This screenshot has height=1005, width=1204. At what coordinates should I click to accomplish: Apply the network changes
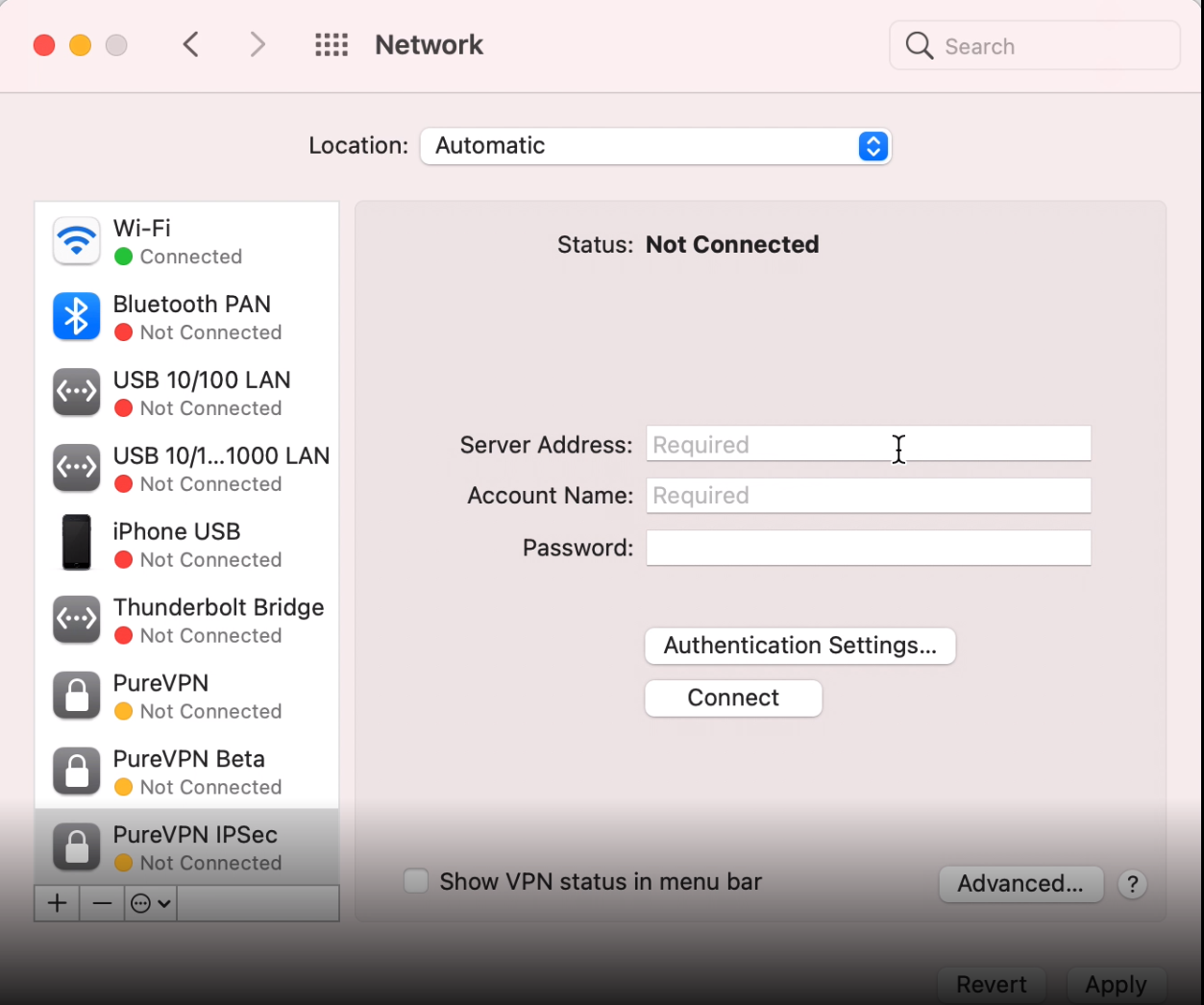(x=1116, y=984)
